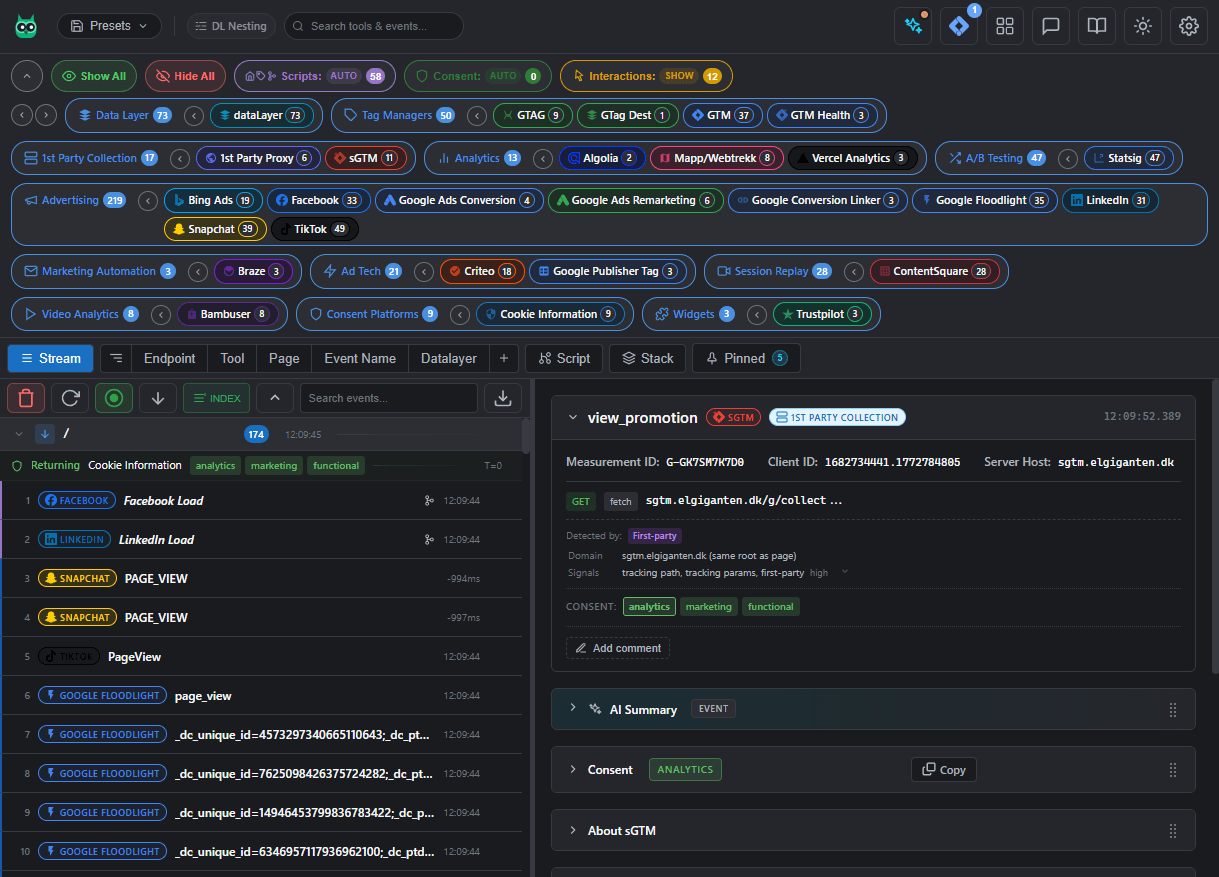Open the Tag Manager diamond icon with badge
The height and width of the screenshot is (877, 1219).
point(959,26)
